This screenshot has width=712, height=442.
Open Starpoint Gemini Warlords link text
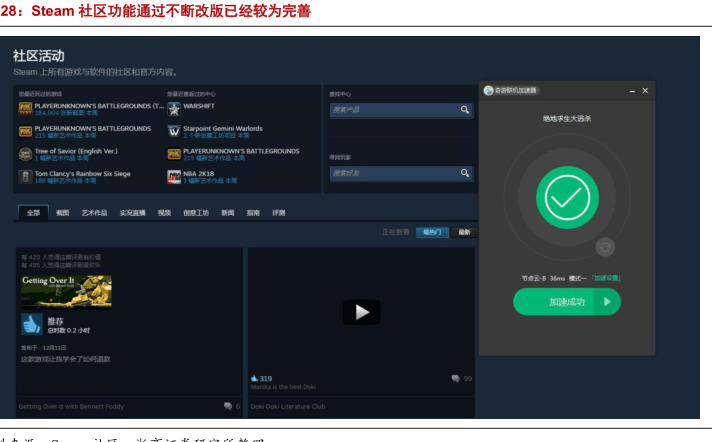(223, 129)
